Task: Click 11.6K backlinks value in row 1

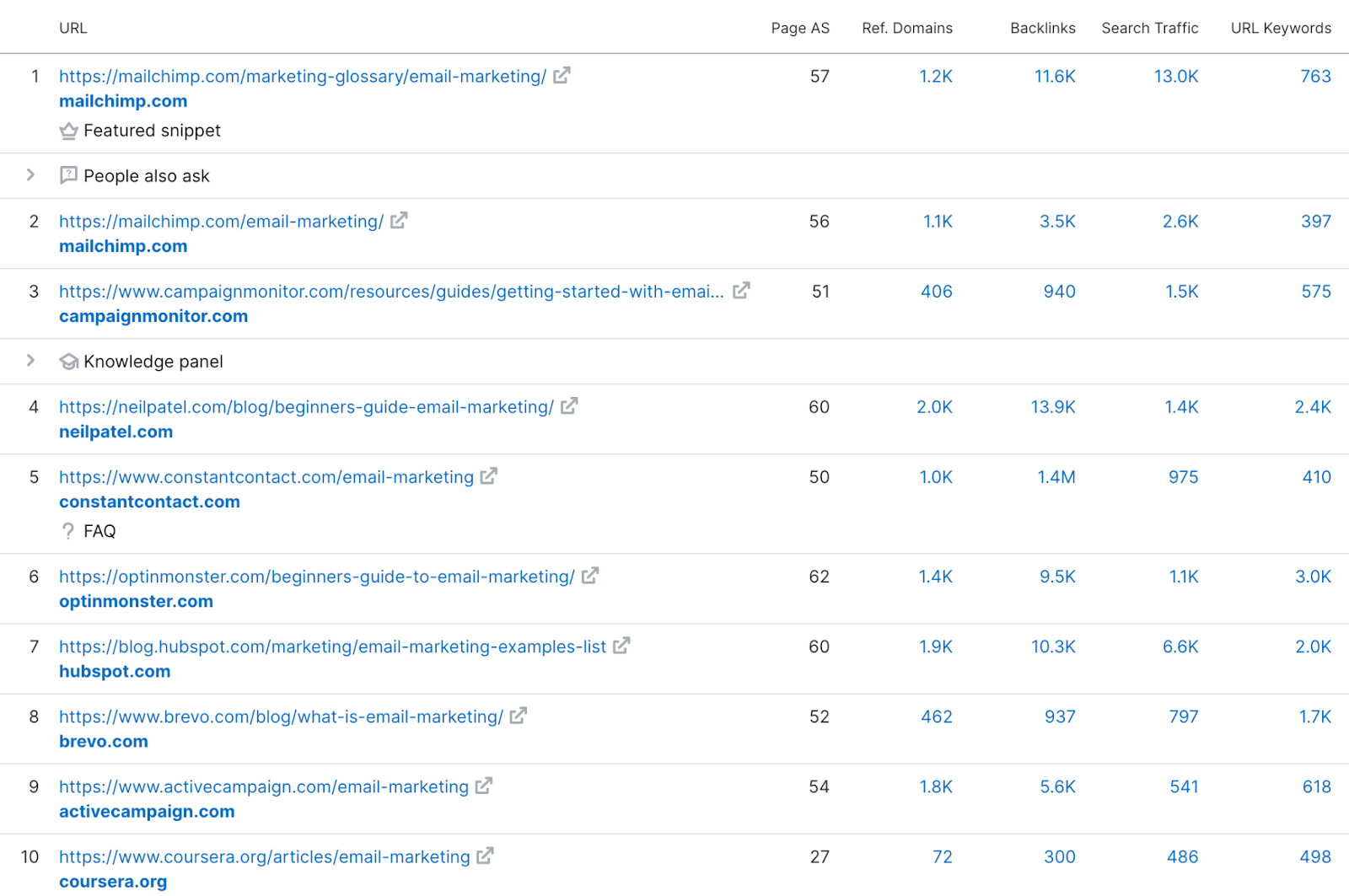Action: (x=1055, y=76)
